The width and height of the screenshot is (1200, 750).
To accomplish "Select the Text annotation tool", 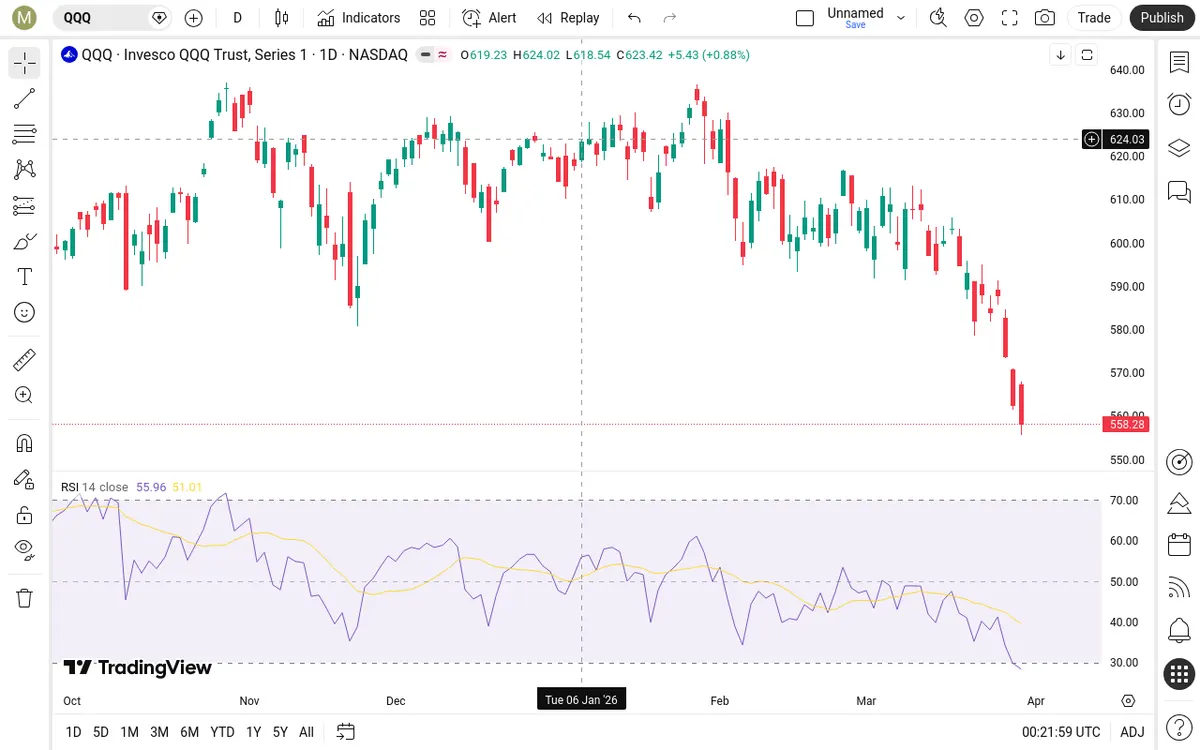I will [25, 277].
